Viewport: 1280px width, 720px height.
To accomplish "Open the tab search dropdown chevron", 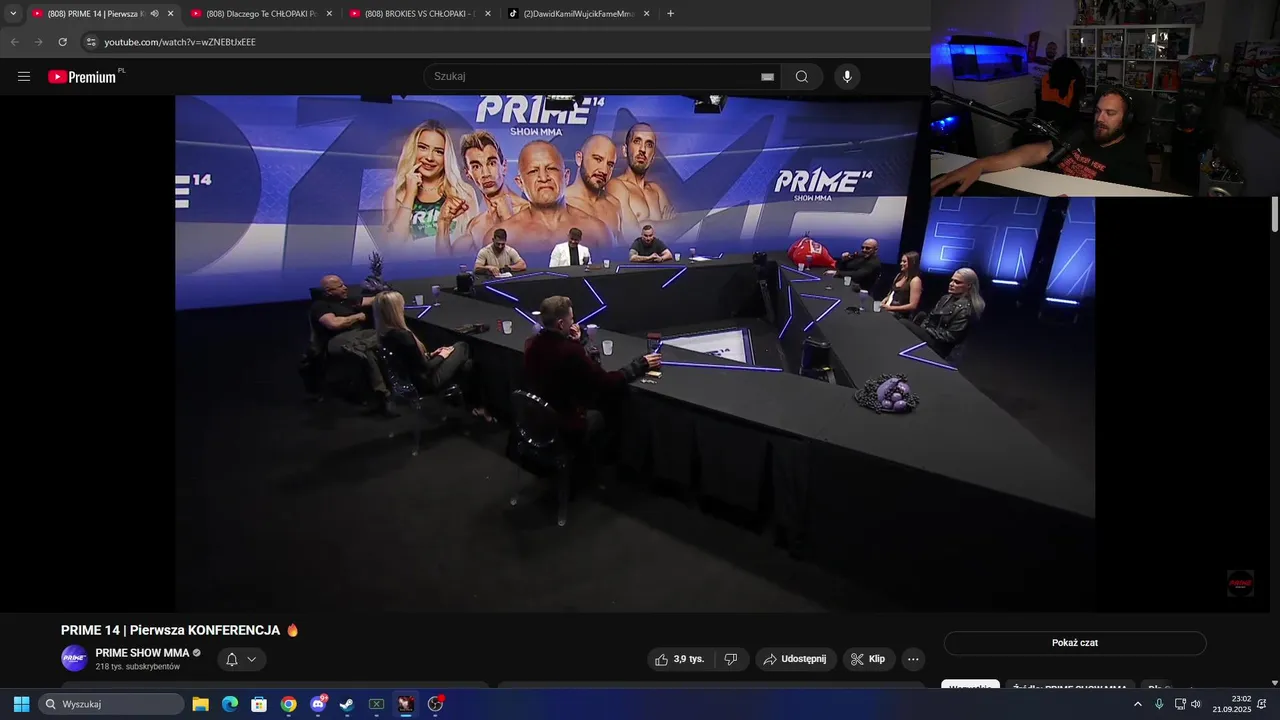I will [13, 14].
